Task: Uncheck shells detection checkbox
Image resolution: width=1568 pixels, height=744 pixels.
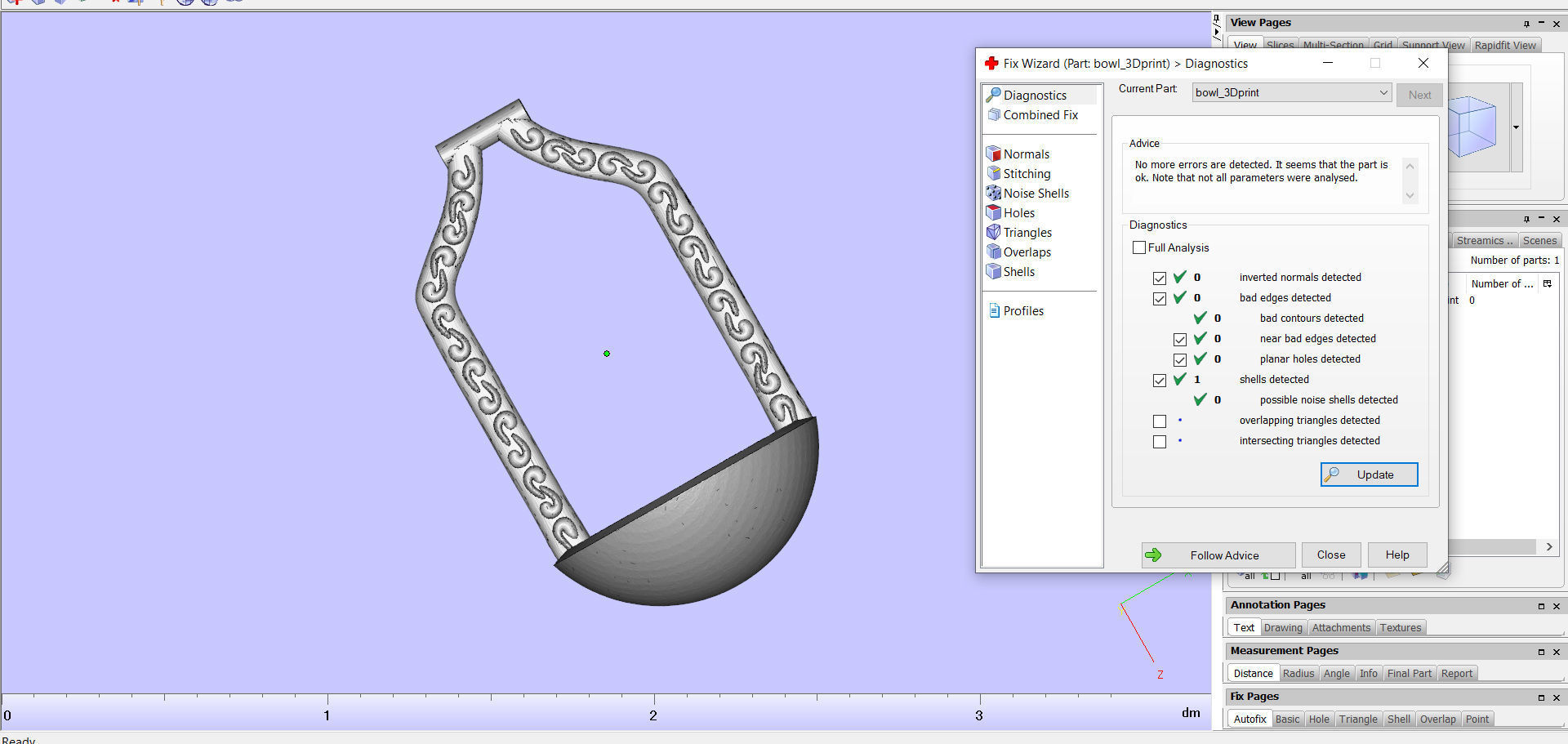Action: coord(1160,381)
